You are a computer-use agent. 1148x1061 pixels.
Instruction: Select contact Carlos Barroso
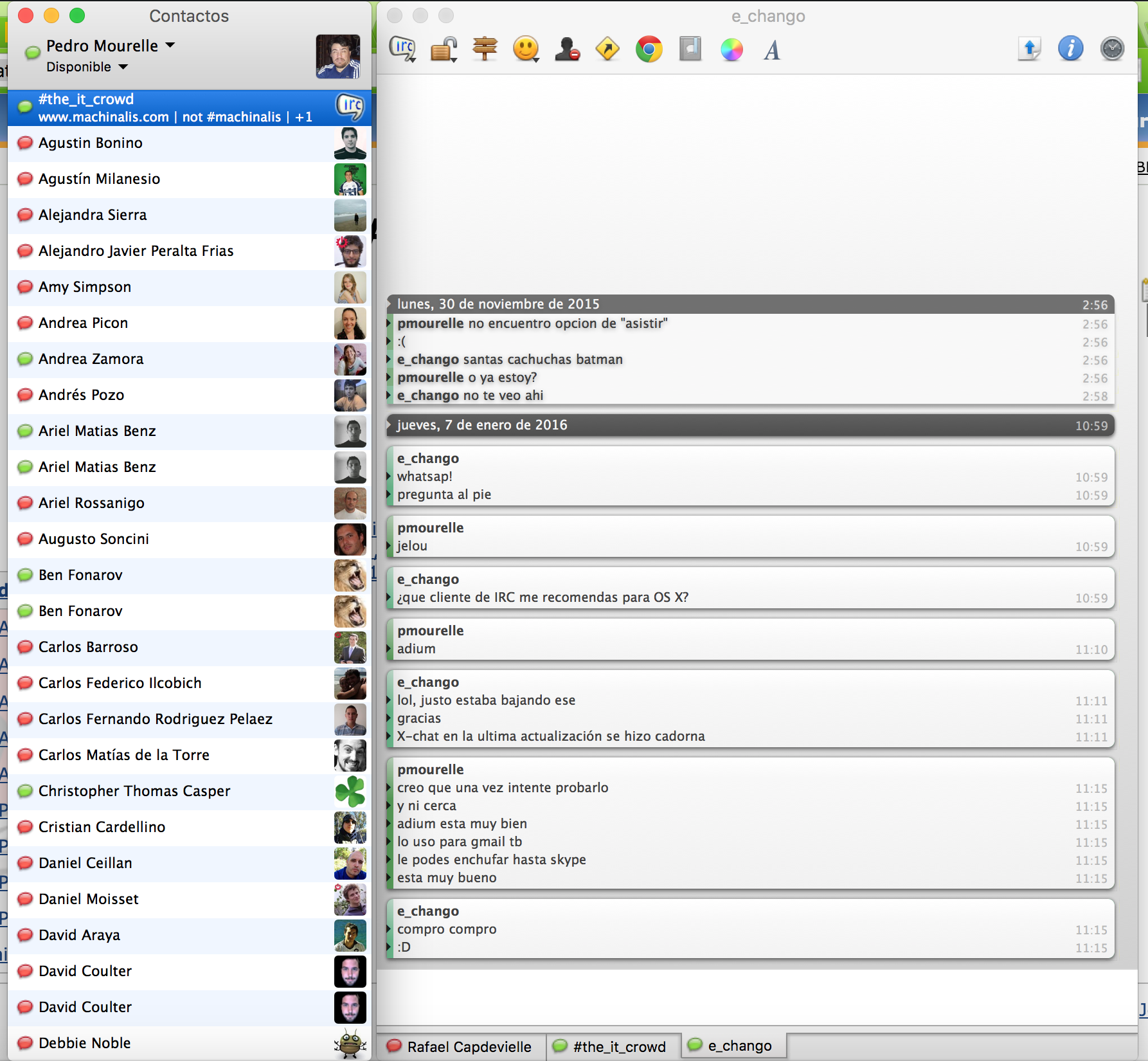pyautogui.click(x=190, y=647)
